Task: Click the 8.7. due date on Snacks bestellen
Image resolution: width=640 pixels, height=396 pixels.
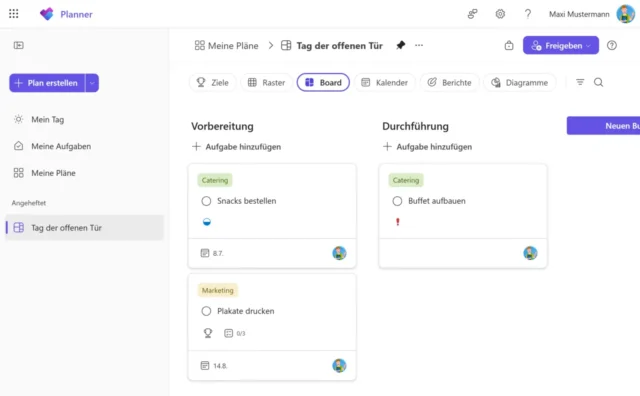Action: (212, 253)
